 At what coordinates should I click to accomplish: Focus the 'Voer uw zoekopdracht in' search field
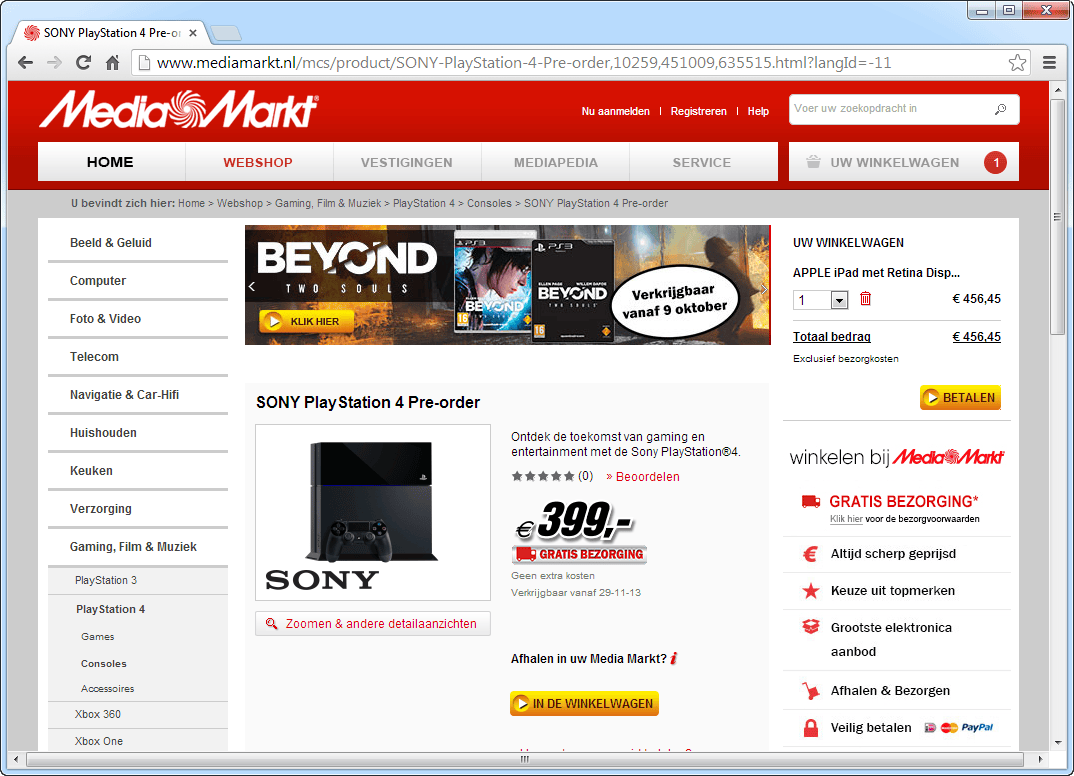coord(904,109)
